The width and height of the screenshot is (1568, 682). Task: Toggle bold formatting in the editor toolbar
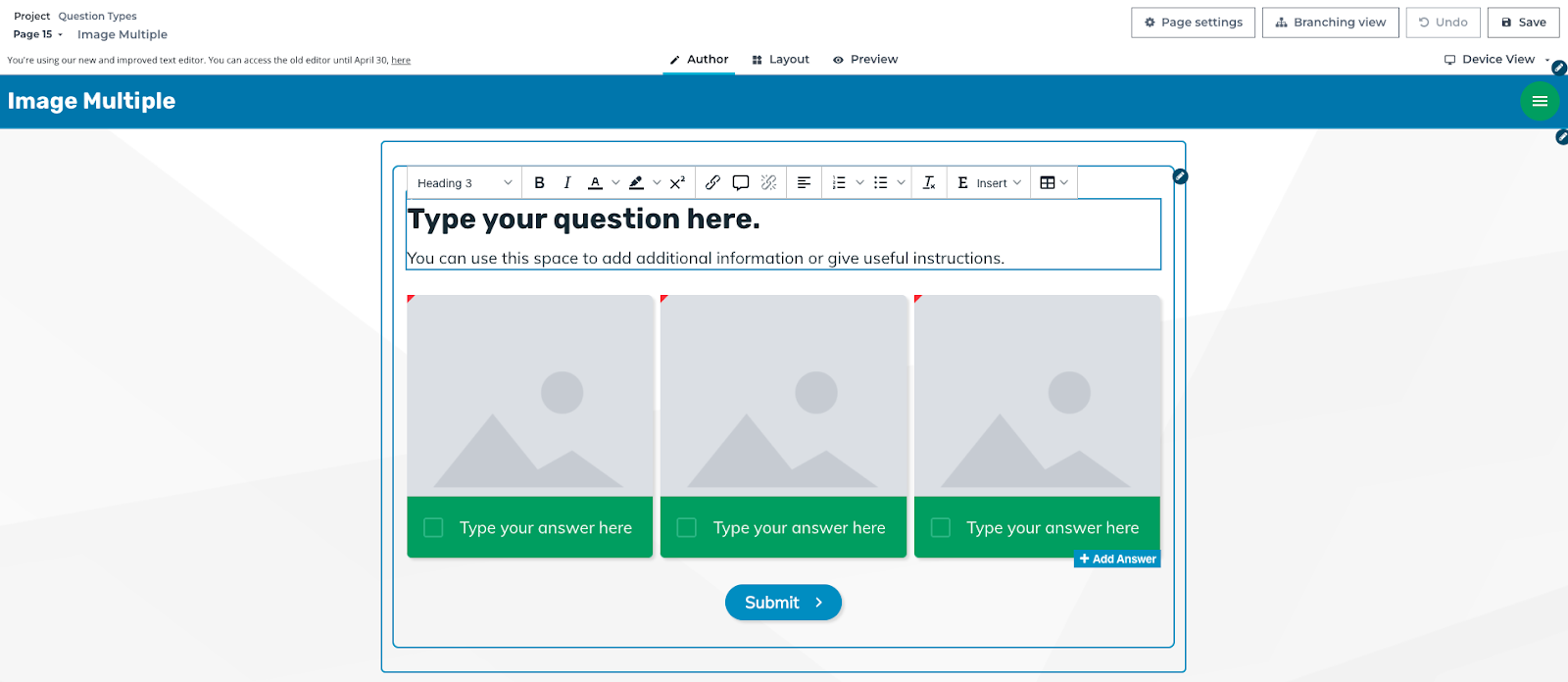[539, 183]
